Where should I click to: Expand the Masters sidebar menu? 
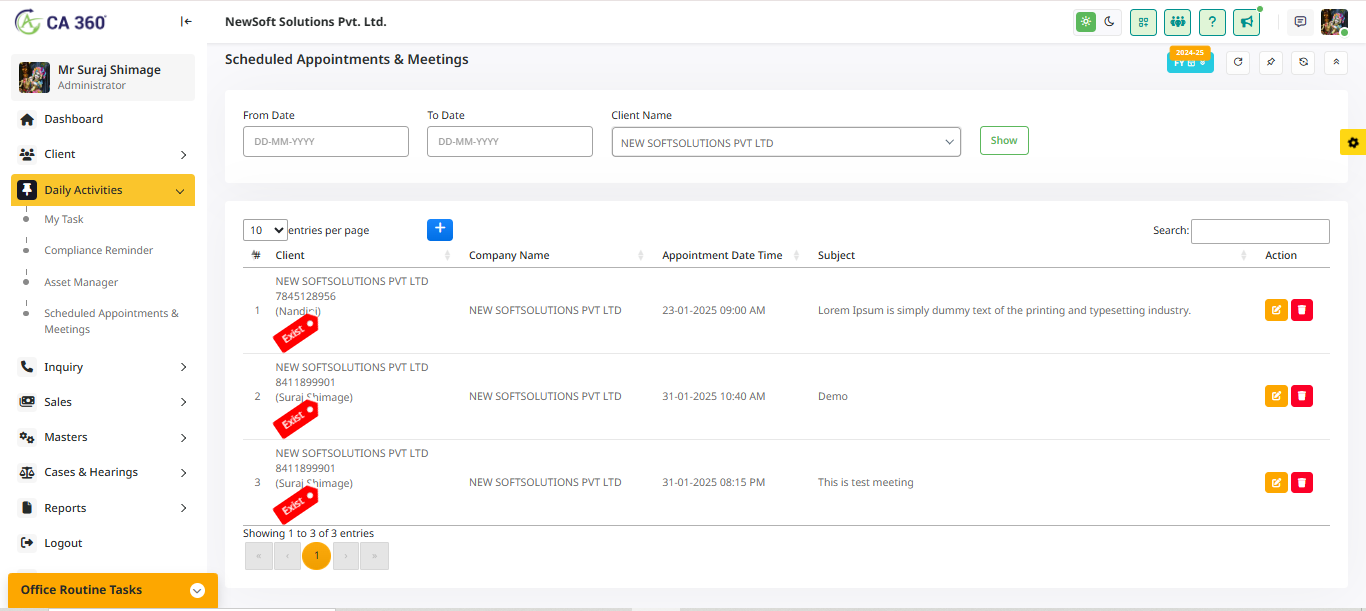[x=103, y=437]
